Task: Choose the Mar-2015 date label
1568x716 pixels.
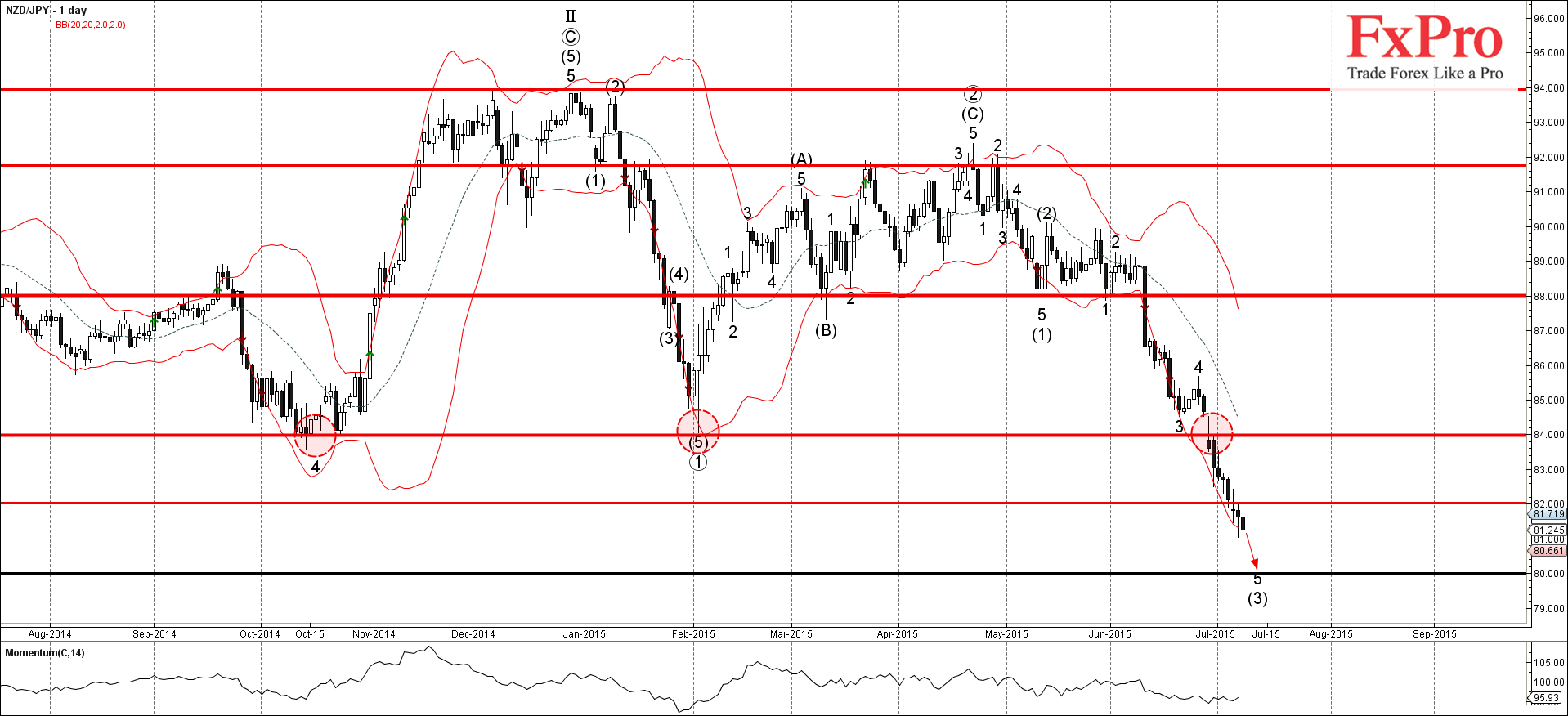Action: click(791, 634)
